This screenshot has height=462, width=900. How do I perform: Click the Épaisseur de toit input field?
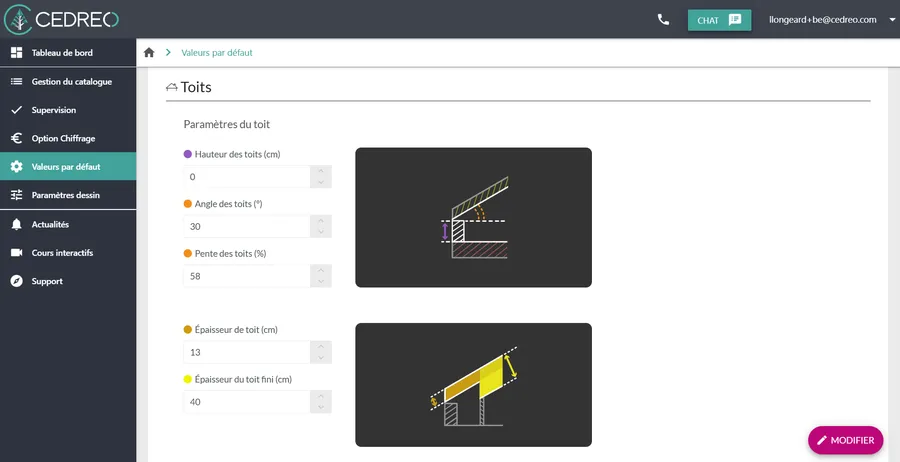click(245, 352)
